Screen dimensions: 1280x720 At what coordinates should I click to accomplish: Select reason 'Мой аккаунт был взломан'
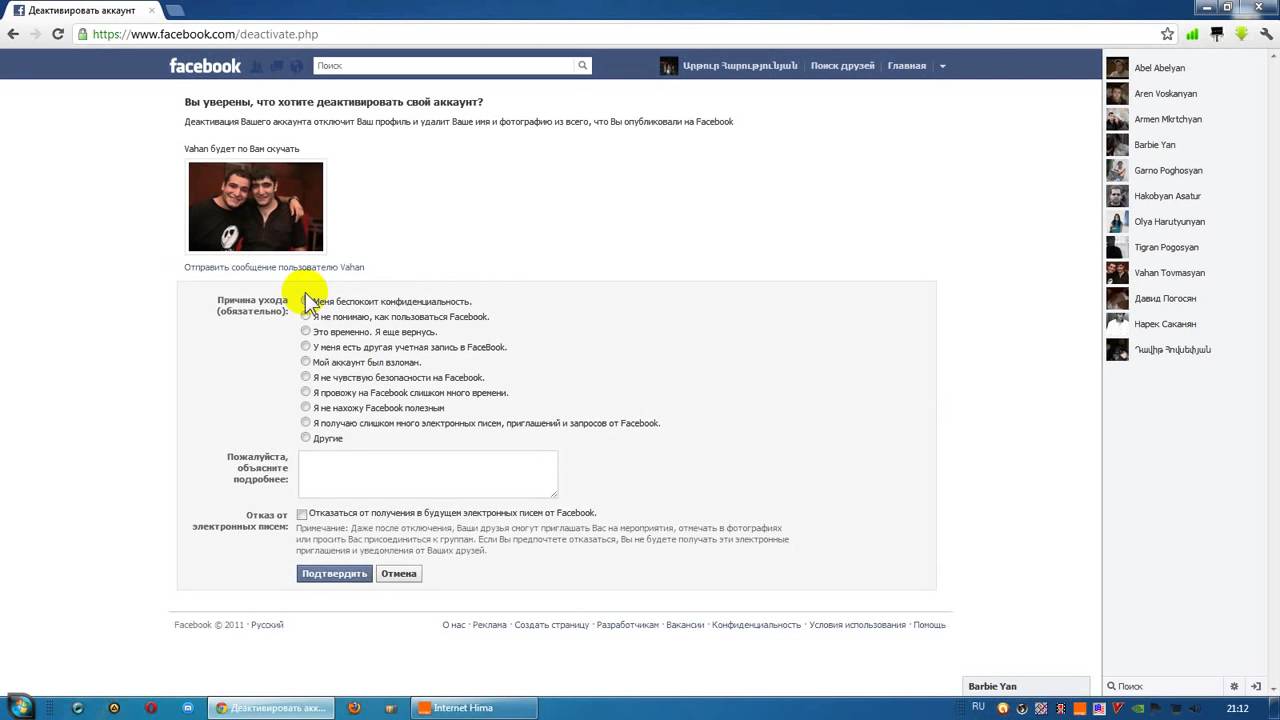click(306, 362)
